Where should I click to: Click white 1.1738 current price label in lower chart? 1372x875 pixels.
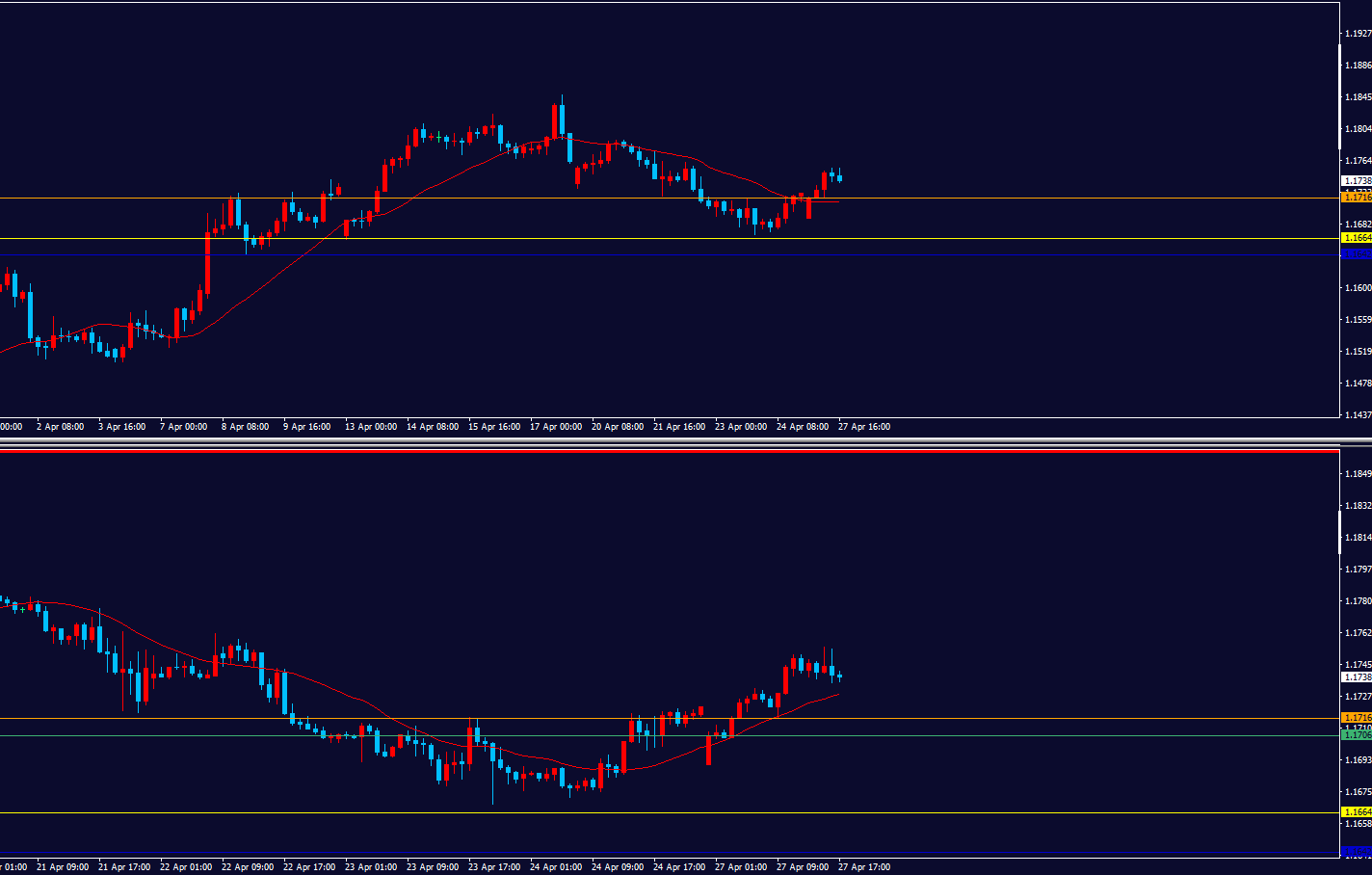[x=1357, y=677]
